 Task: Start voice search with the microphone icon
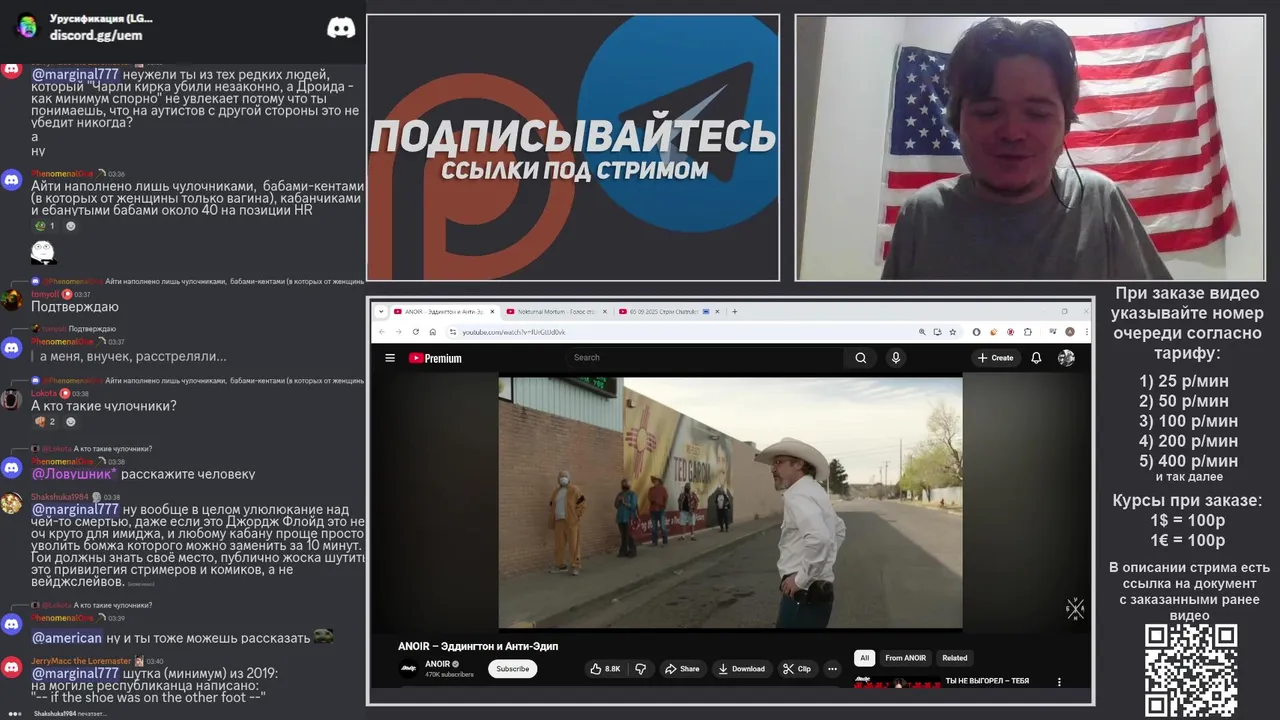click(x=896, y=358)
